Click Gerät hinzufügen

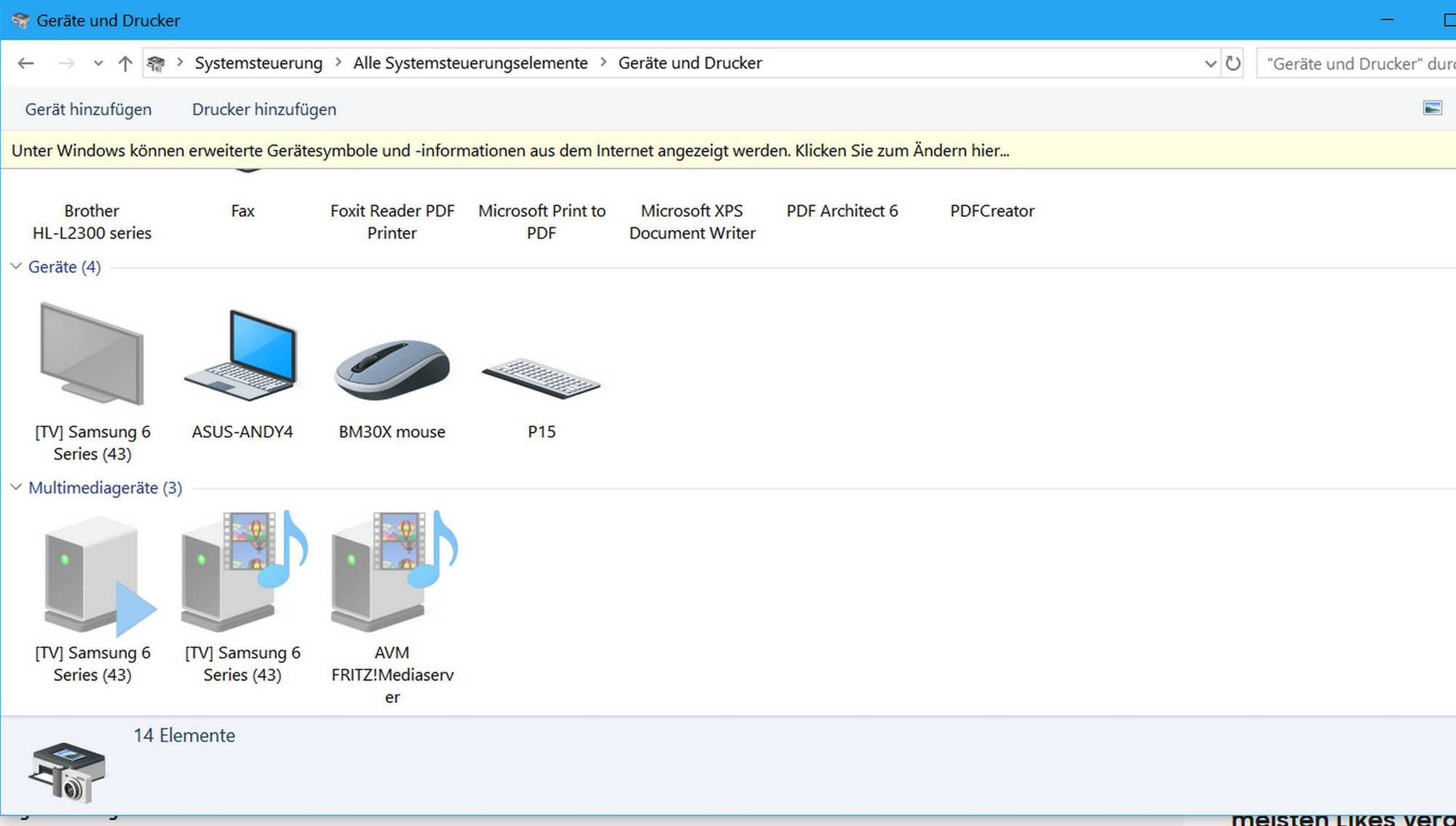[88, 109]
